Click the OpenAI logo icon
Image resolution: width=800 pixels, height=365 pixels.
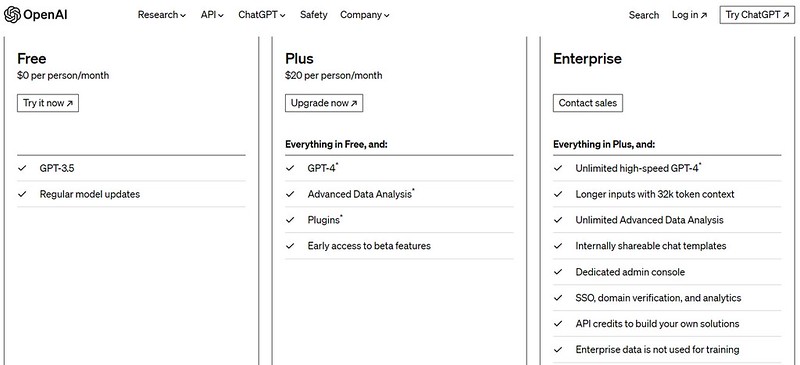(x=12, y=15)
